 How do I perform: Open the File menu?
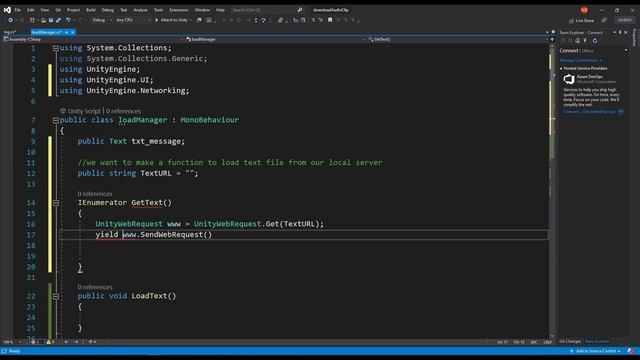(x=18, y=10)
